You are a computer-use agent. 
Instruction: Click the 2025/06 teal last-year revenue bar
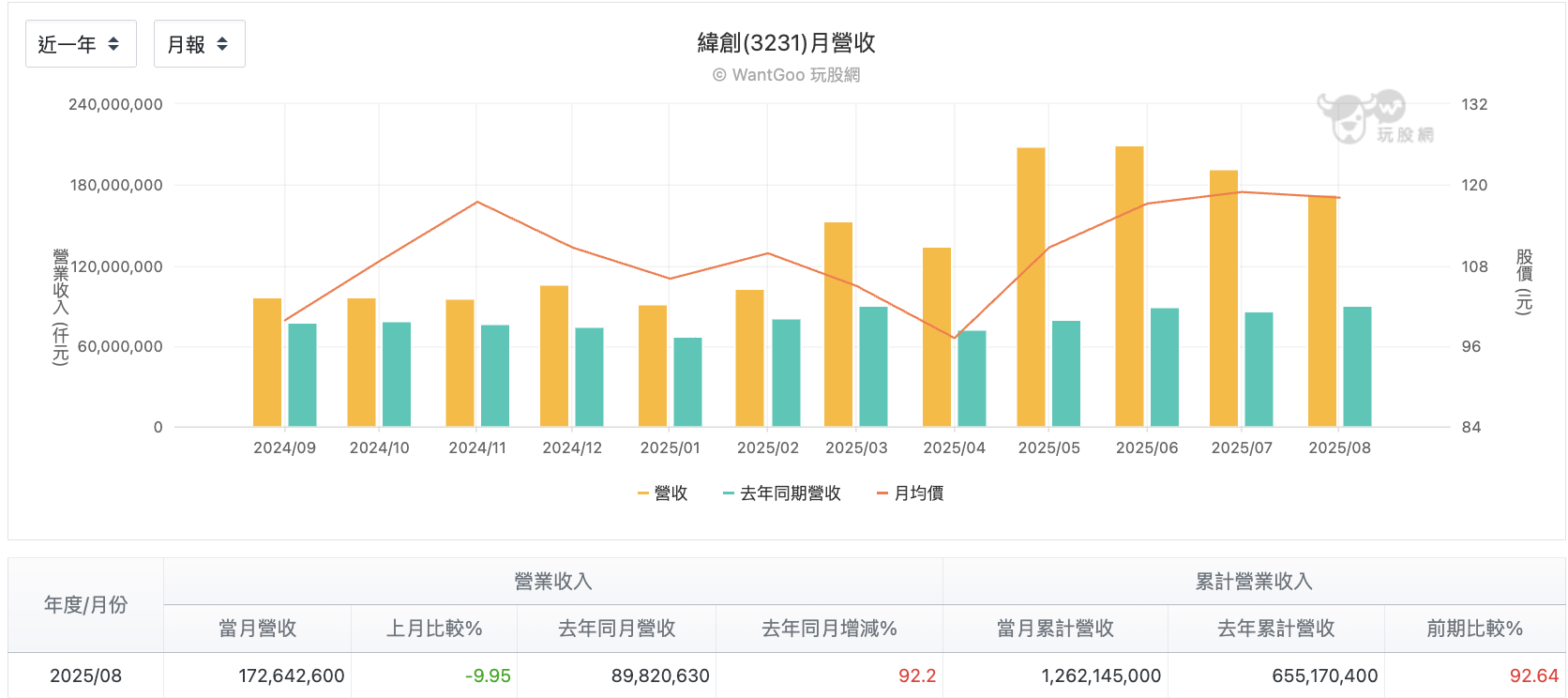coord(1165,368)
